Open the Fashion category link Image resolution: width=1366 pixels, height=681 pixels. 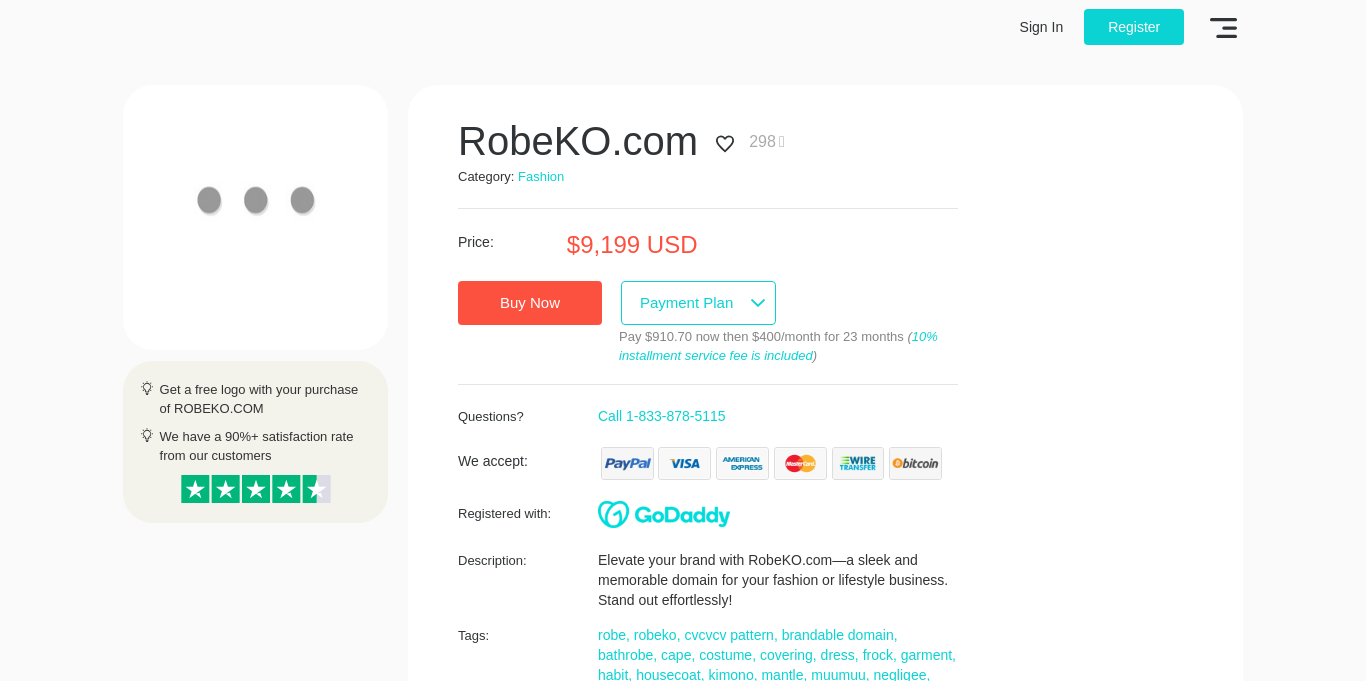pyautogui.click(x=541, y=177)
